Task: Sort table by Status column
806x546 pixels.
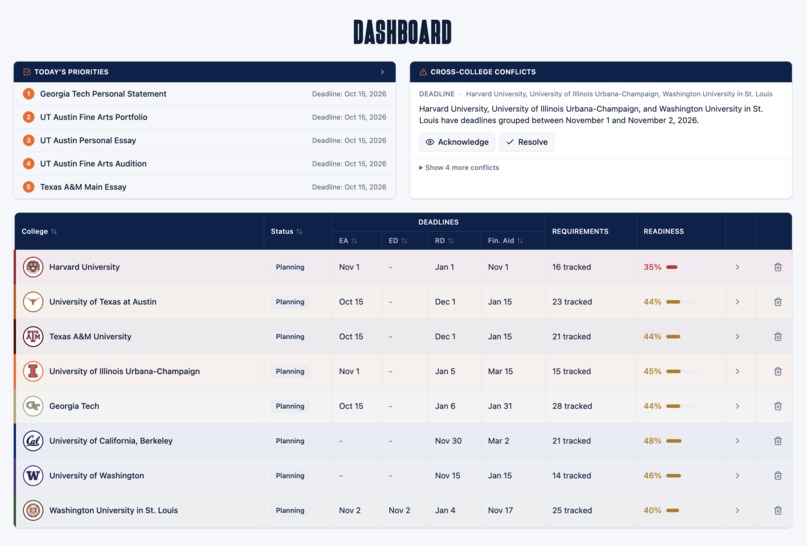Action: (286, 231)
